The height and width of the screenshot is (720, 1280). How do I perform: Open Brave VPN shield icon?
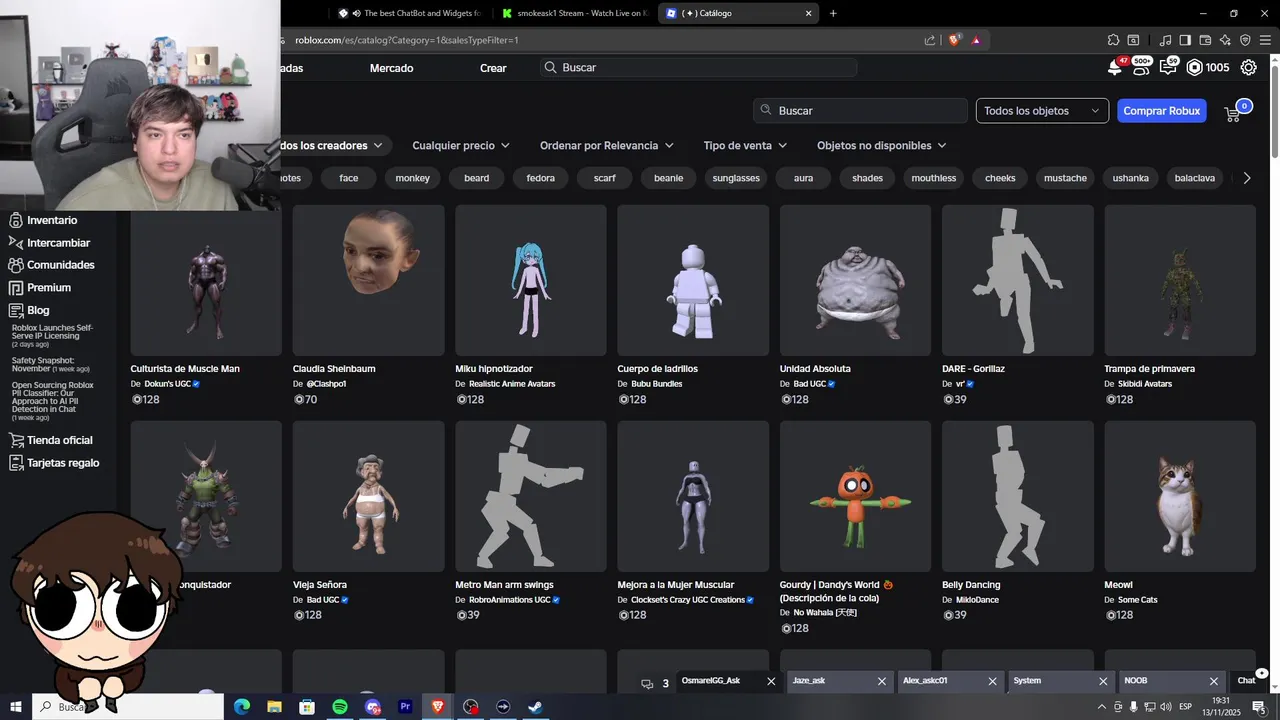(1245, 40)
